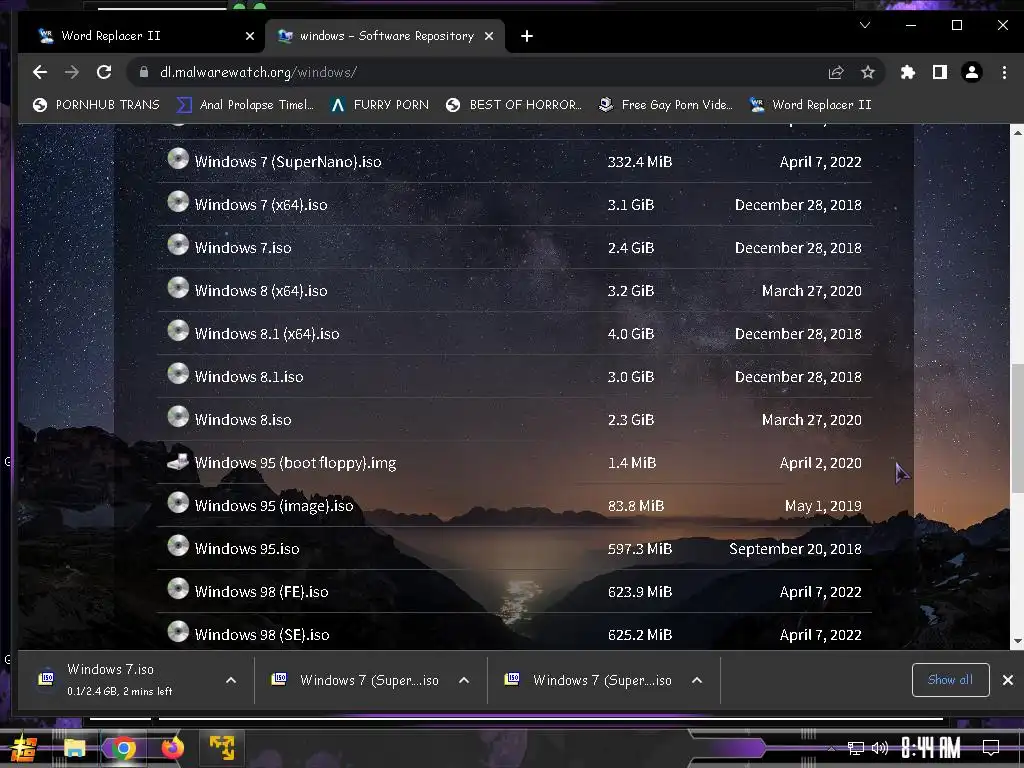
Task: Download Windows 8 (x64).iso
Action: 261,291
